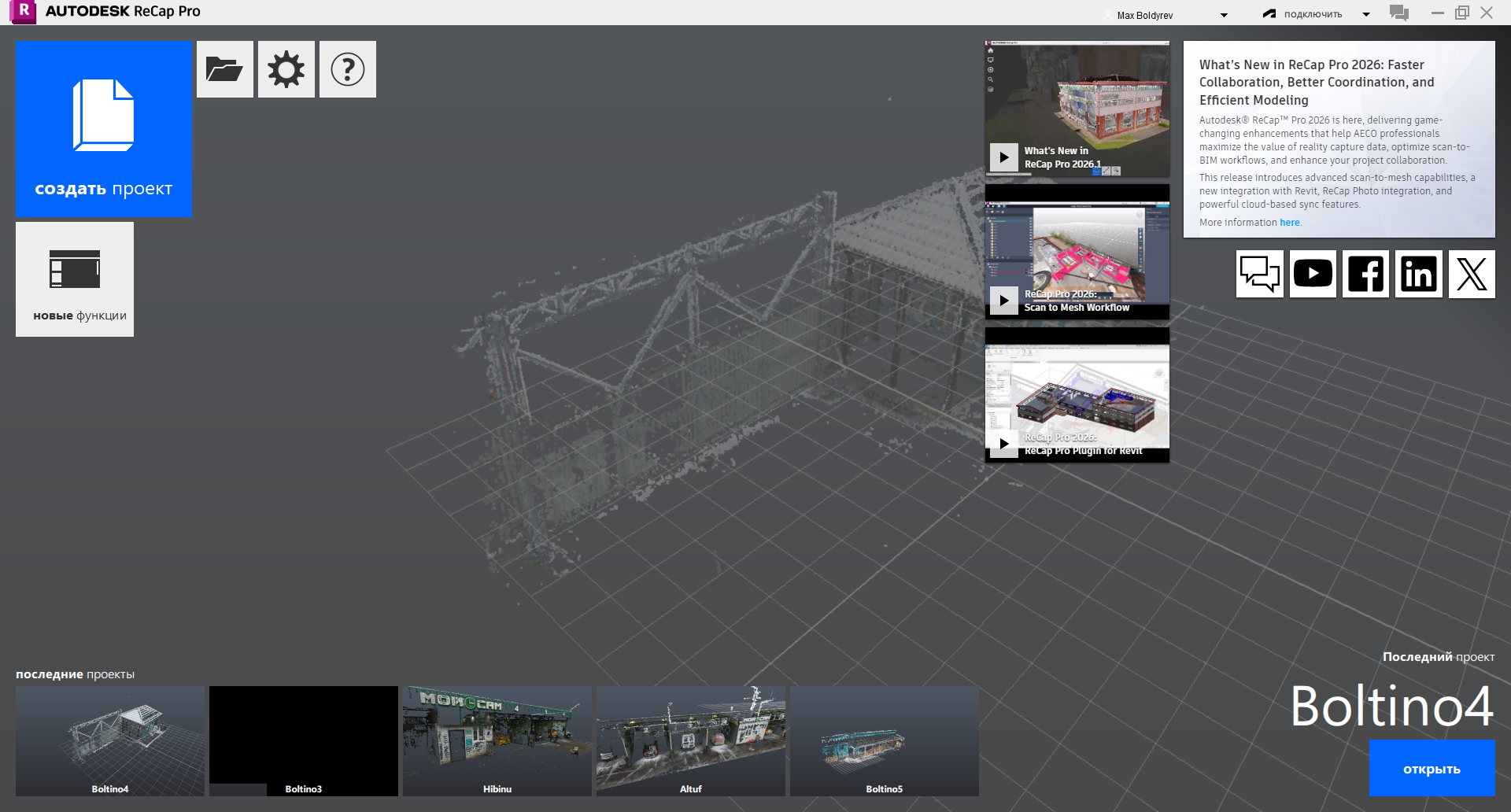
Task: Expand the подключить dropdown arrow
Action: [1366, 14]
